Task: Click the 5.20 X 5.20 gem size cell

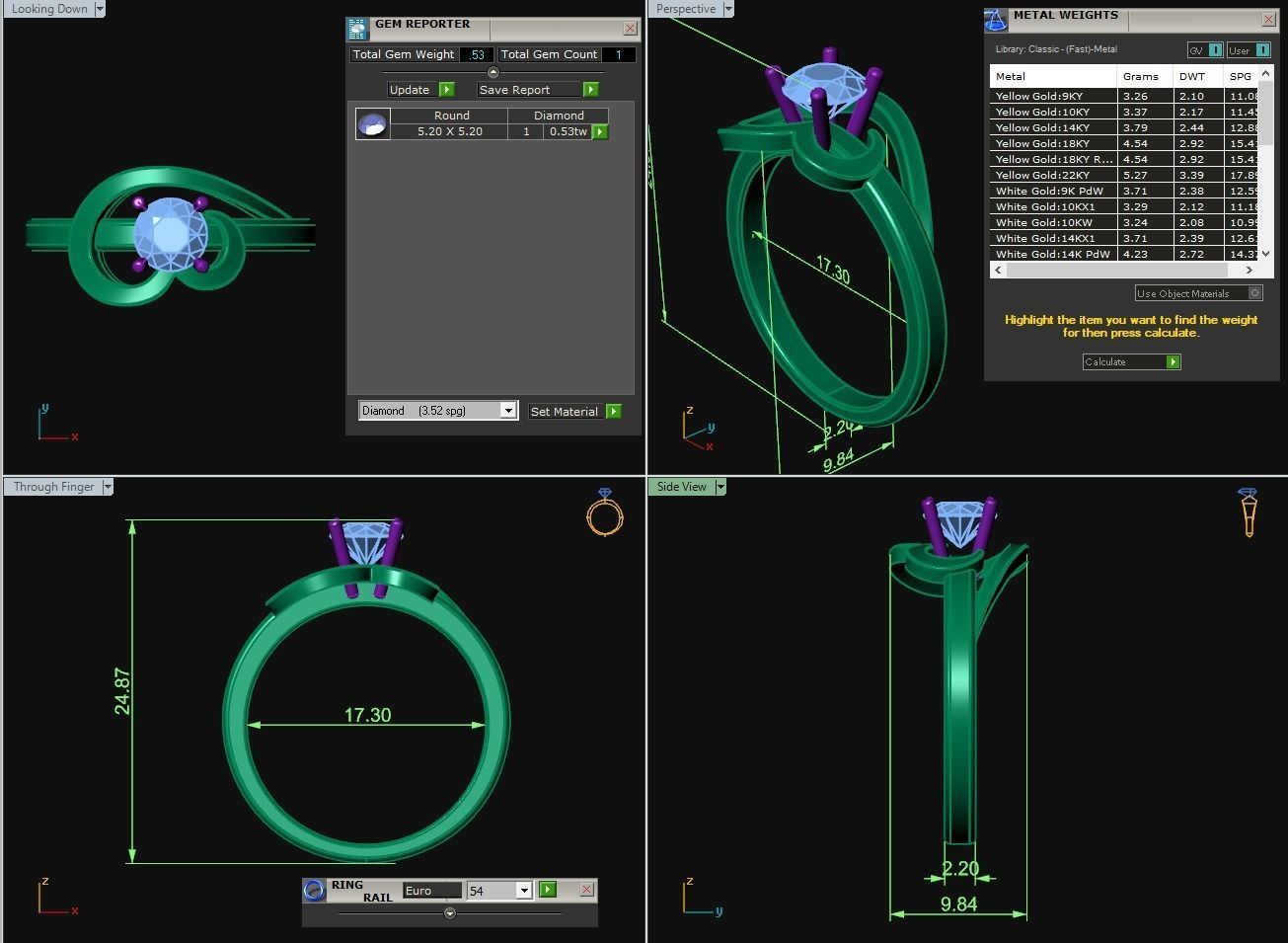Action: tap(450, 131)
